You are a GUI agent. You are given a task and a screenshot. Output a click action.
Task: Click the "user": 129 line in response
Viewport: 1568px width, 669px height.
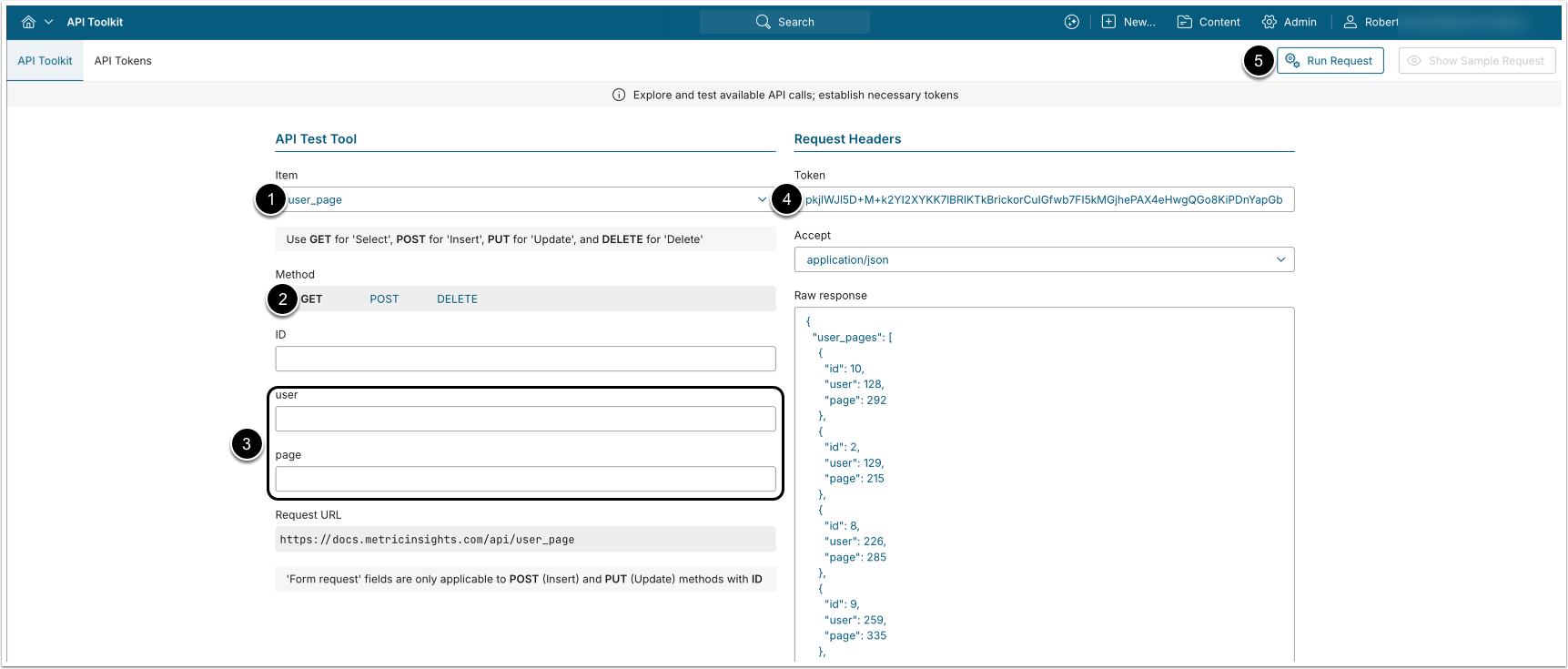point(854,462)
